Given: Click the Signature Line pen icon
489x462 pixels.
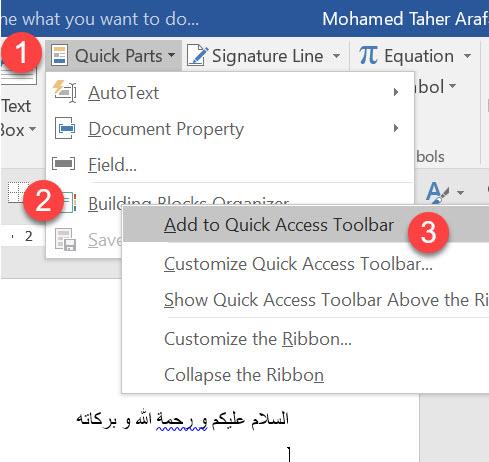Looking at the screenshot, I should 198,56.
